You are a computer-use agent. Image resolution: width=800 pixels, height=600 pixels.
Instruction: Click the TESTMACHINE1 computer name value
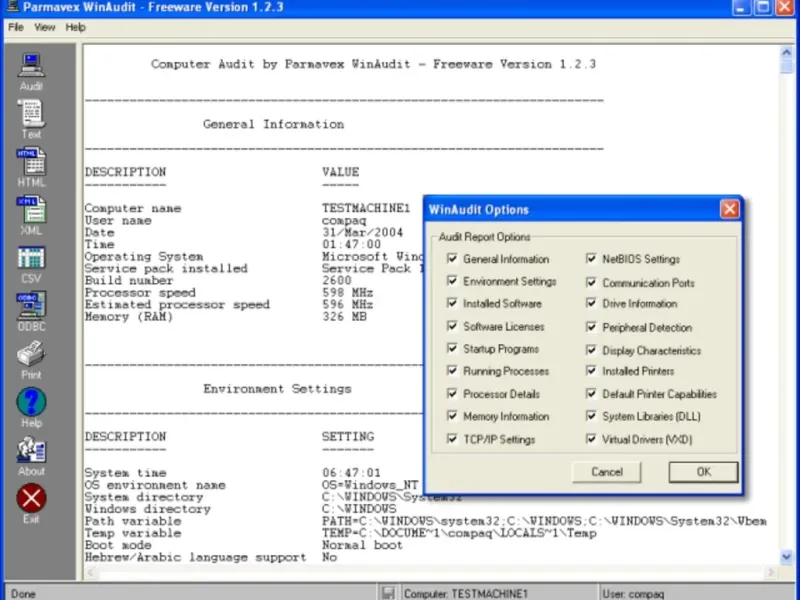366,208
